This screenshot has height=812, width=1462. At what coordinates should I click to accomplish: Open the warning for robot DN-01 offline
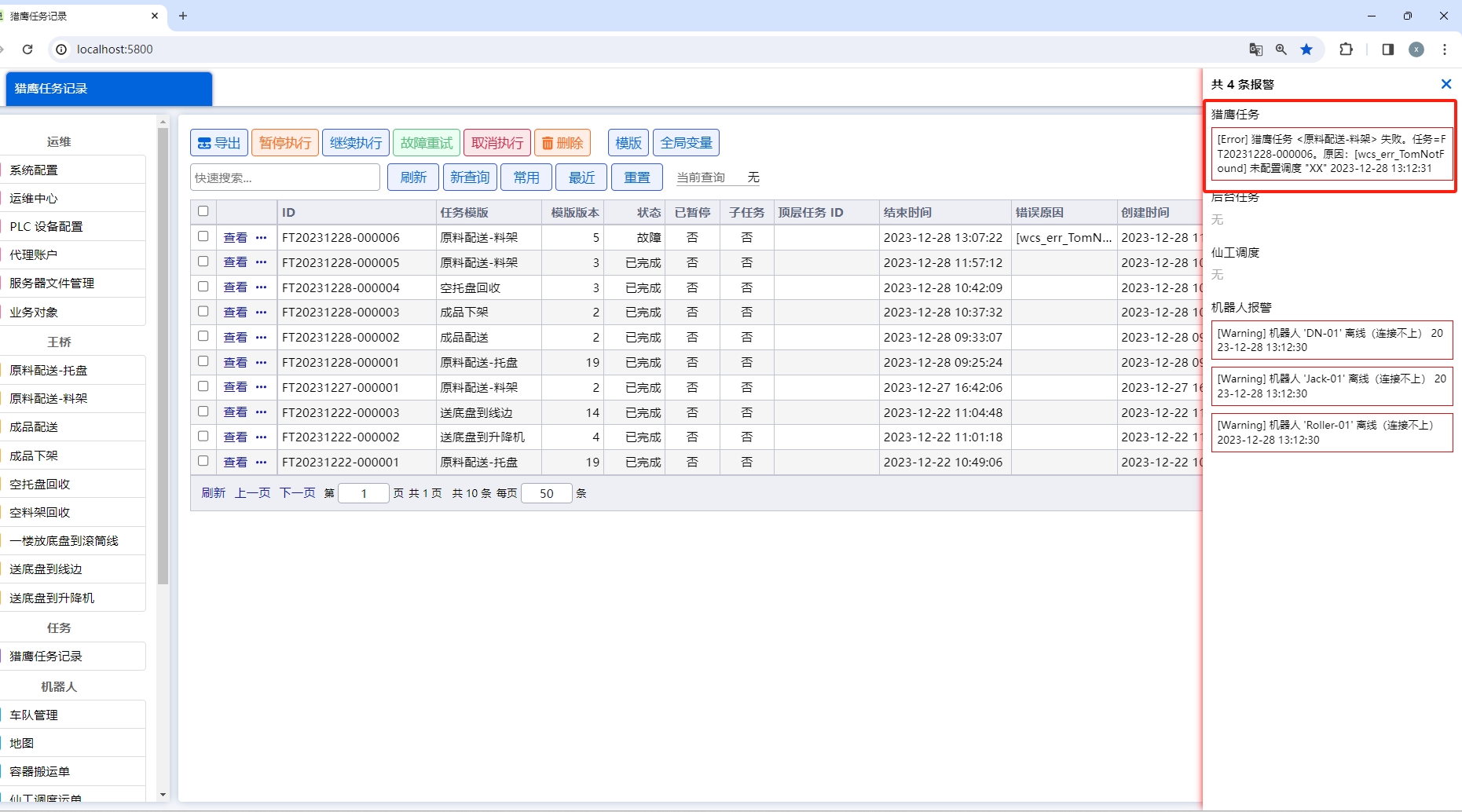click(1332, 340)
